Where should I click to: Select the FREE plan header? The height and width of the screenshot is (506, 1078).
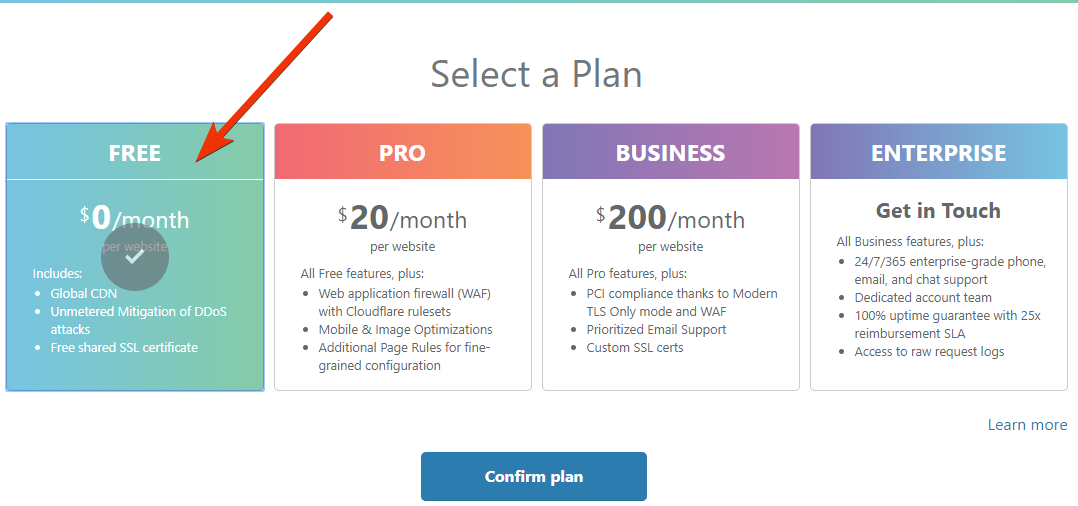pos(135,153)
